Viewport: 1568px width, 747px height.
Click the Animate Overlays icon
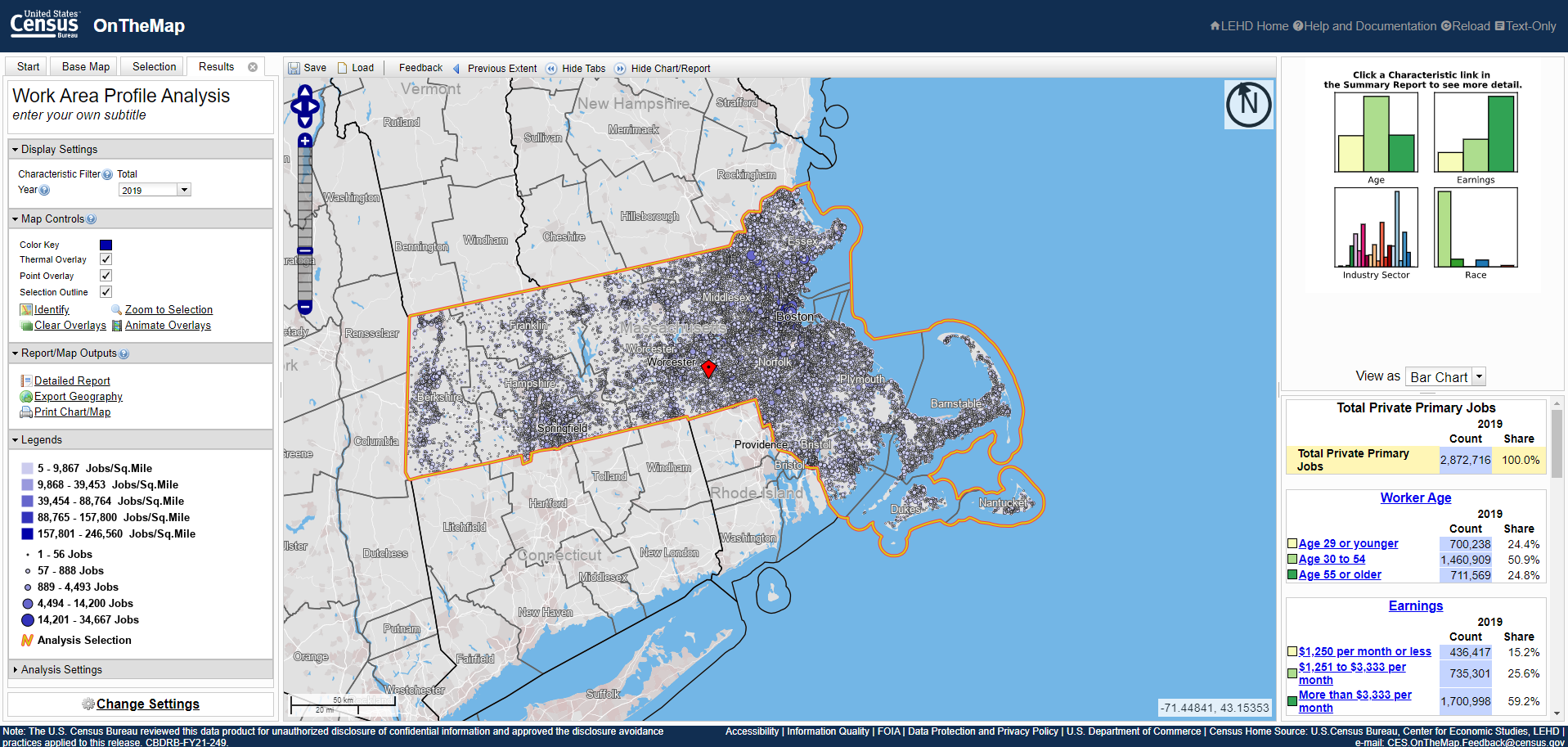[117, 326]
